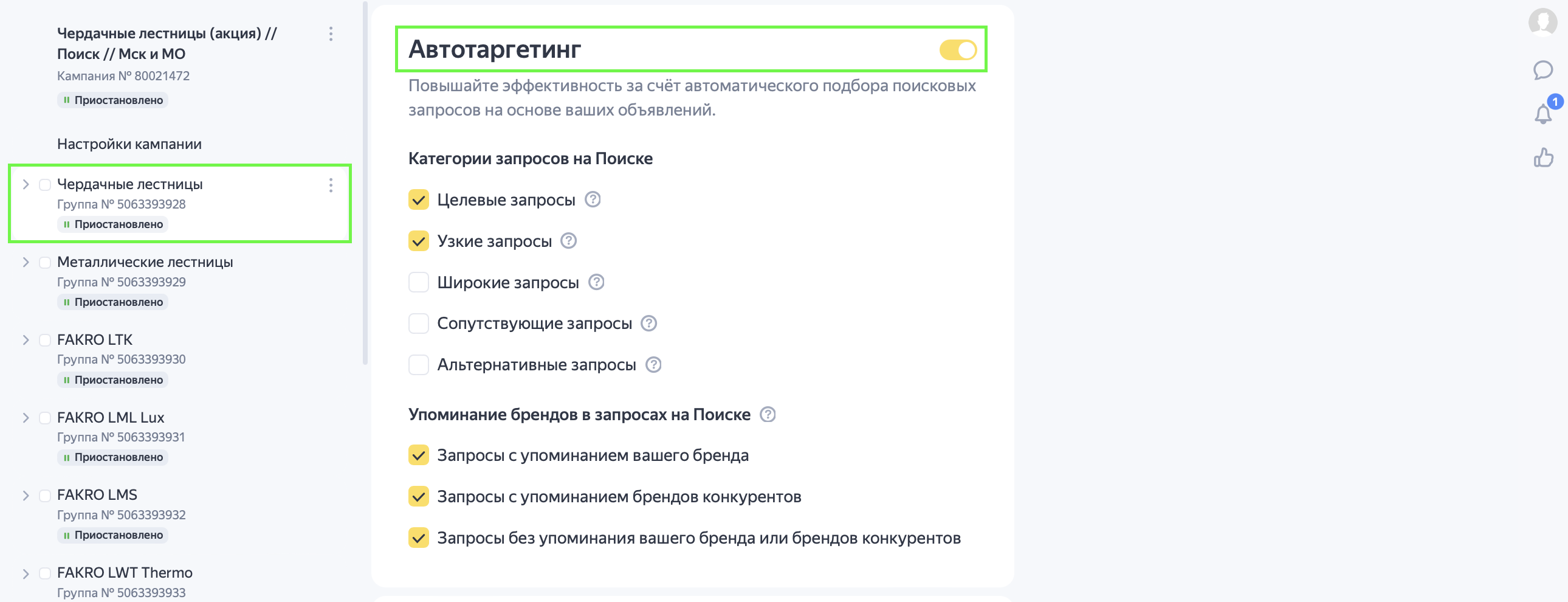Show help for Целевые запросы
The height and width of the screenshot is (602, 1568).
tap(593, 199)
